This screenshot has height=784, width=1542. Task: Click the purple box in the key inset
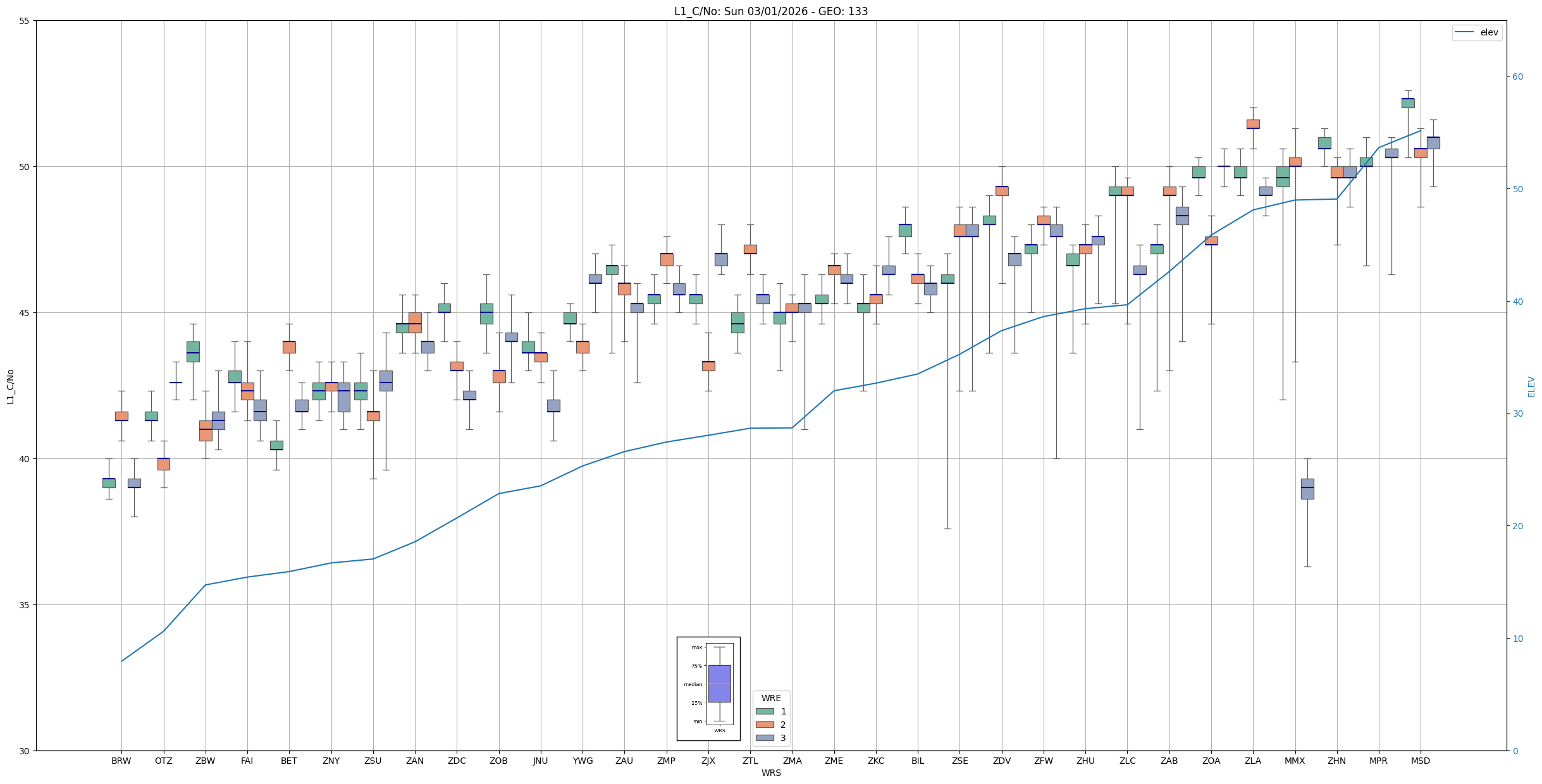pyautogui.click(x=719, y=683)
